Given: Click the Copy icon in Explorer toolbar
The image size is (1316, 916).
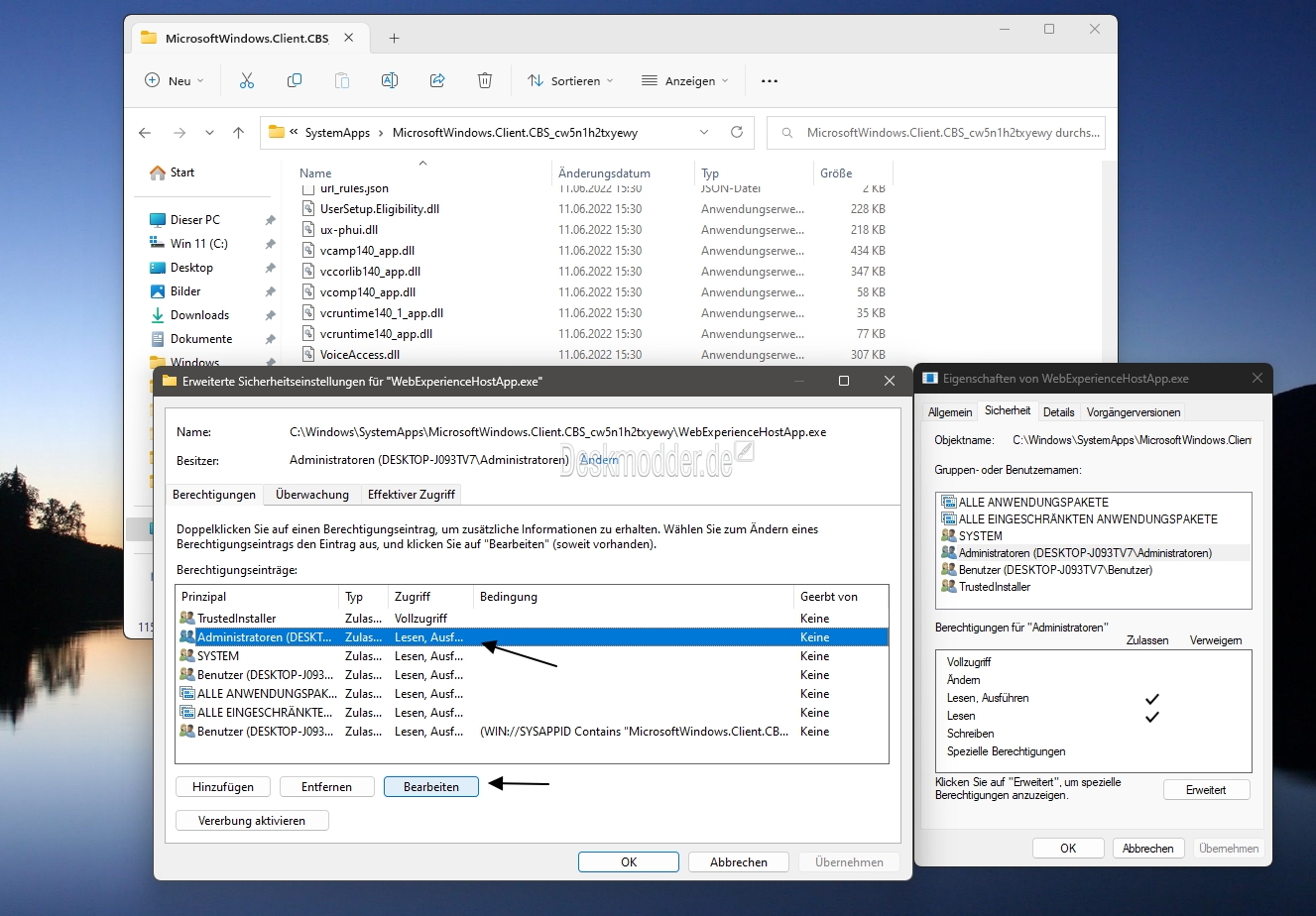Looking at the screenshot, I should 295,81.
